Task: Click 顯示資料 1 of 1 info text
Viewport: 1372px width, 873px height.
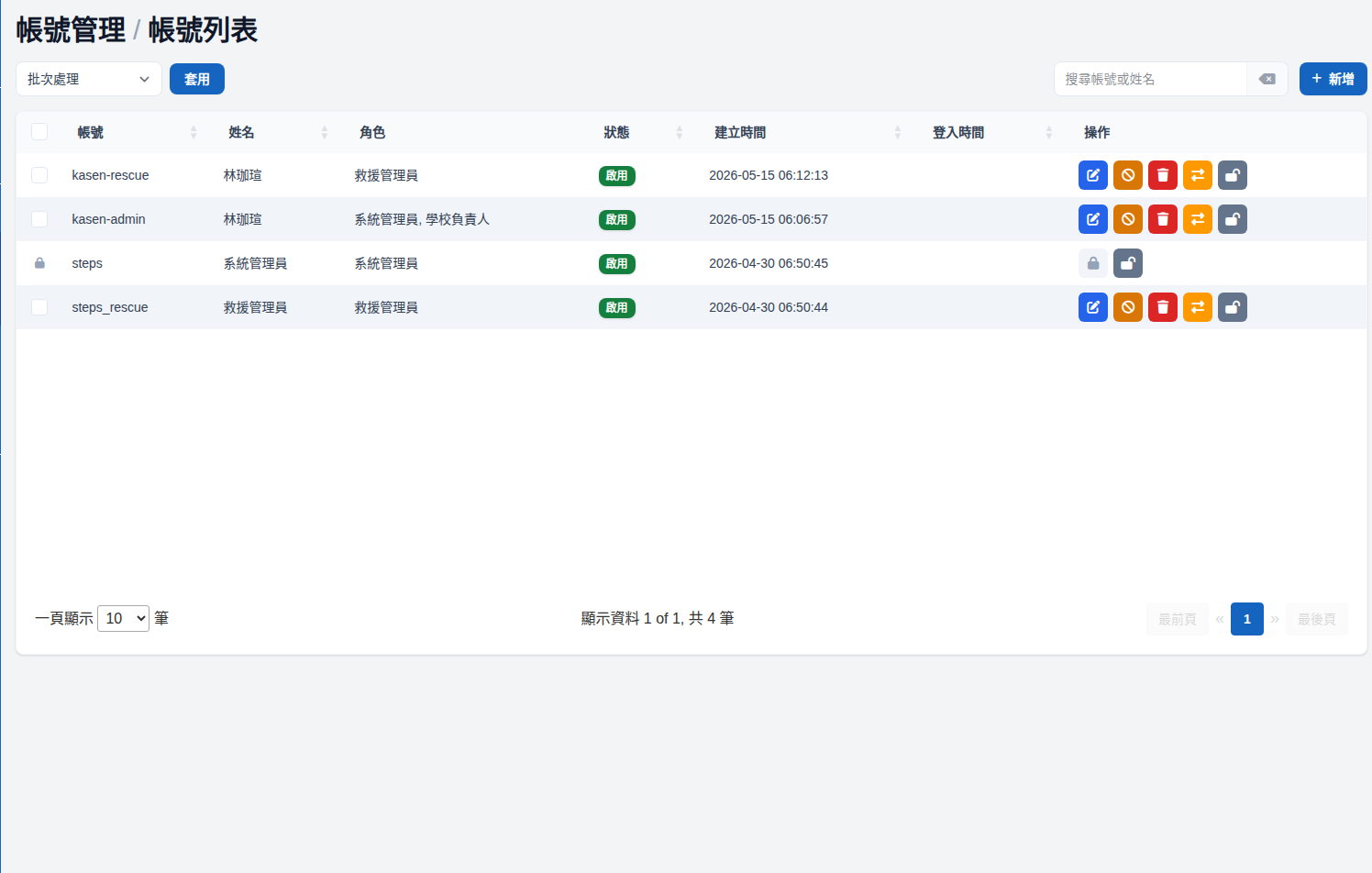Action: (x=658, y=618)
